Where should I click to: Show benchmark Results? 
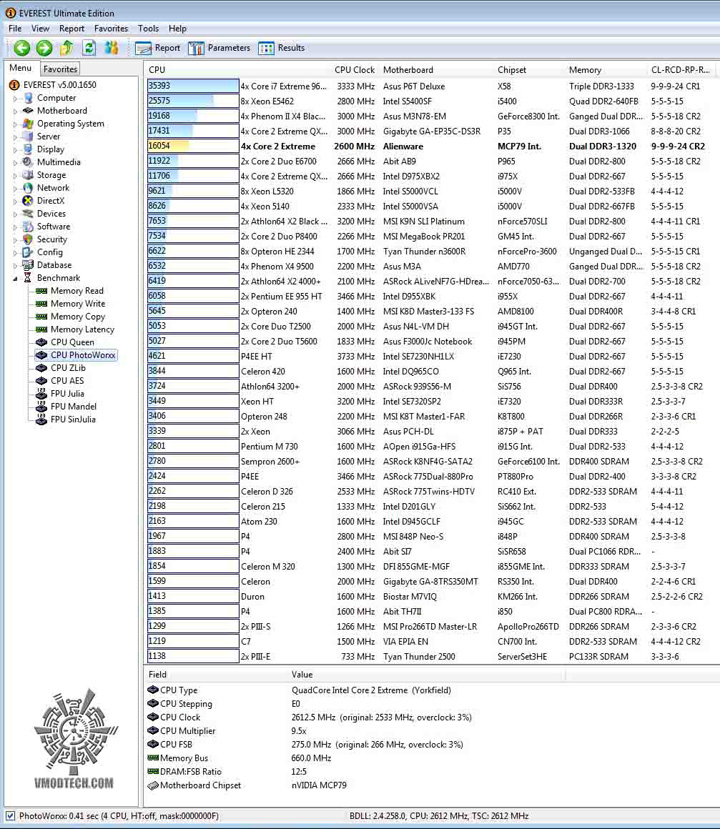(x=281, y=48)
